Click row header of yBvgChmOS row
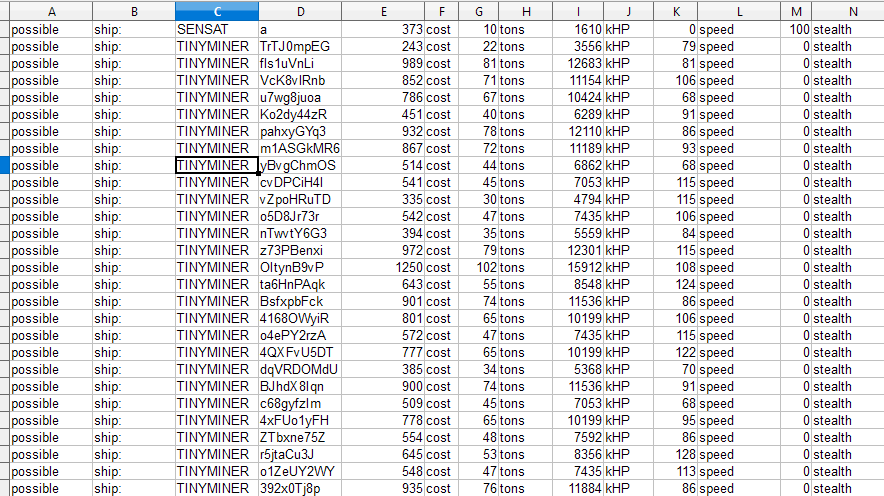 tap(5, 165)
